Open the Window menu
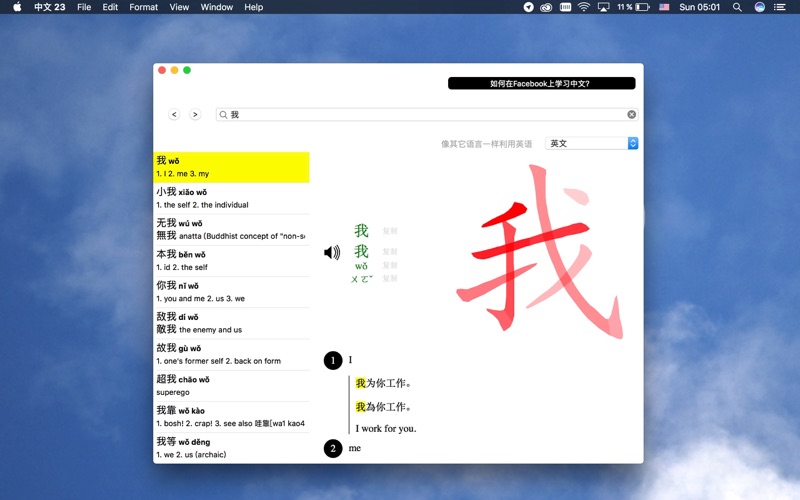800x500 pixels. point(216,7)
